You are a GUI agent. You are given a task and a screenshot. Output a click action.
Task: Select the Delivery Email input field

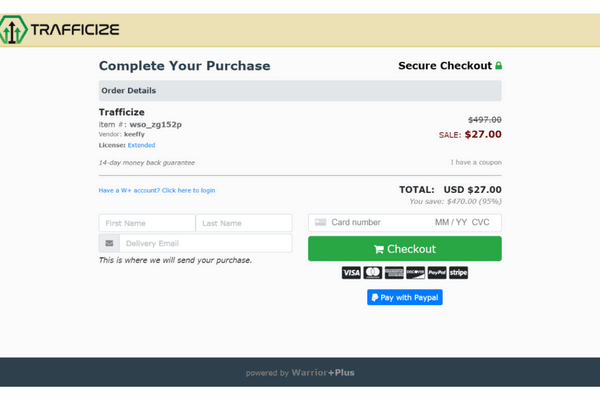click(206, 243)
